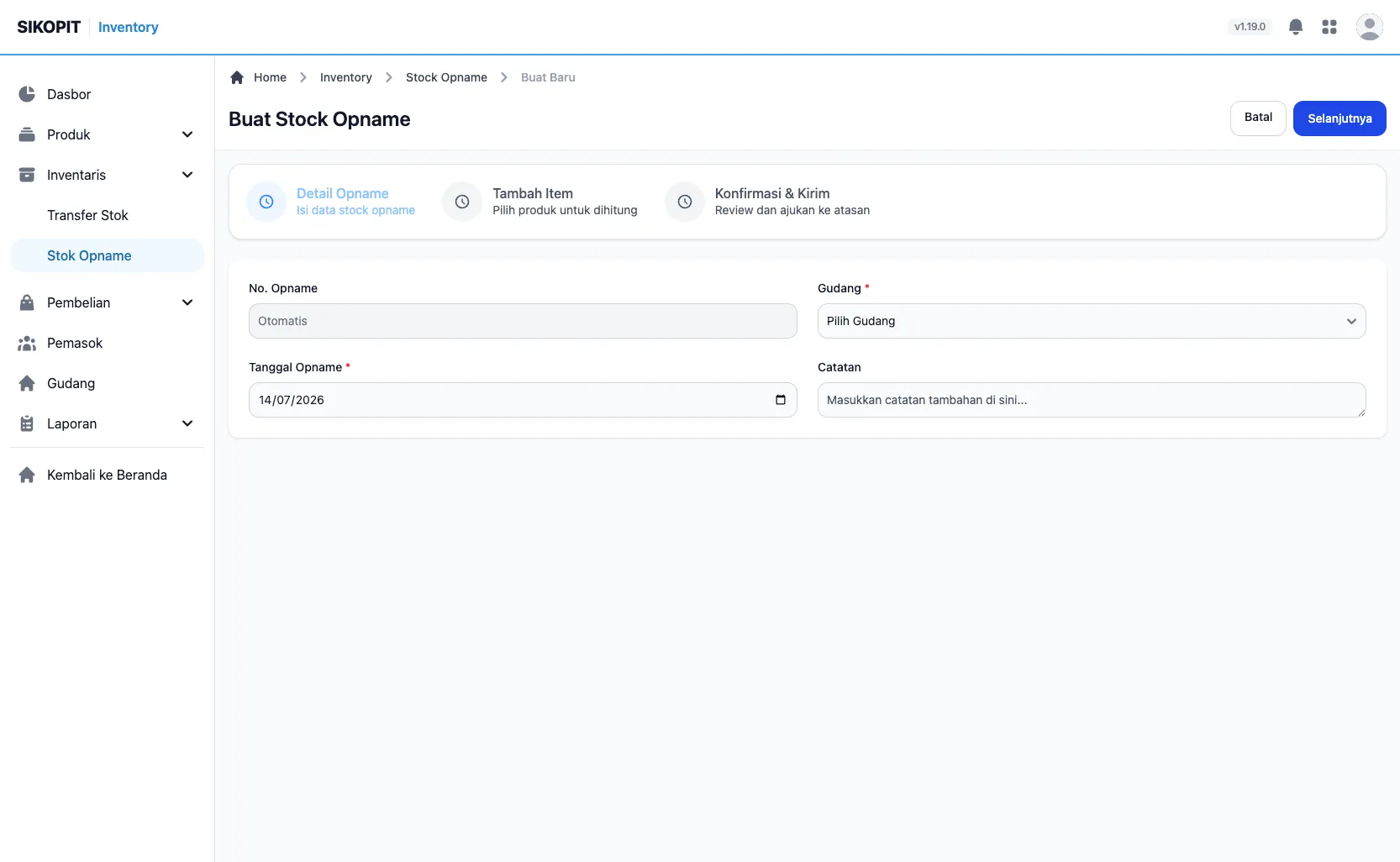Open Transfer Stok menu item
Screen dimensions: 1400x862
pyautogui.click(x=107, y=215)
